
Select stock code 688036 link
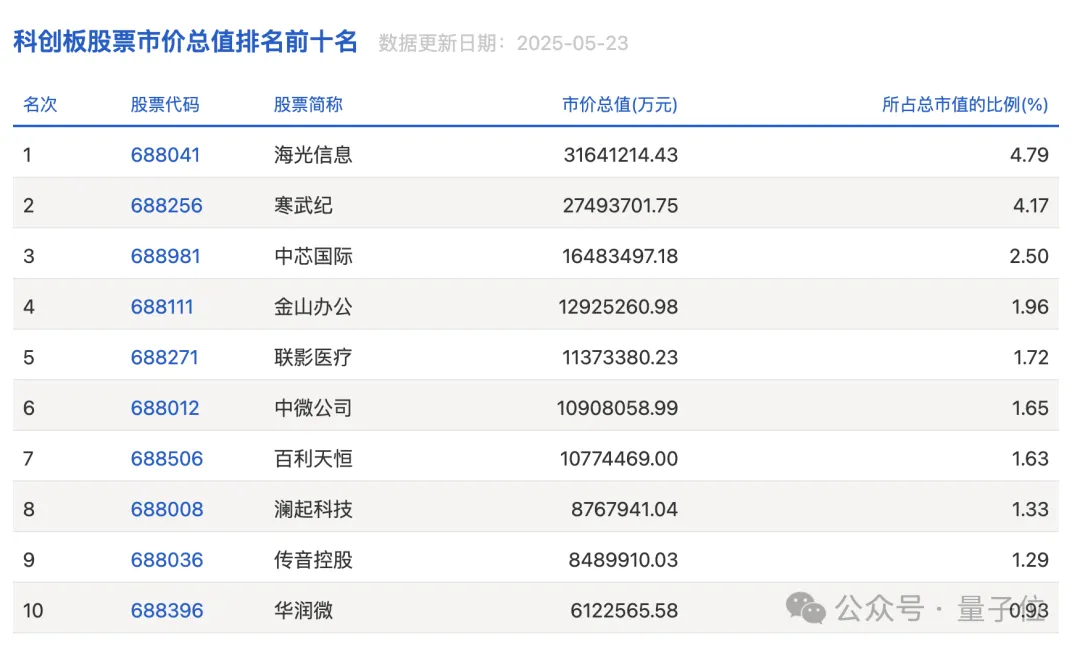(x=166, y=560)
